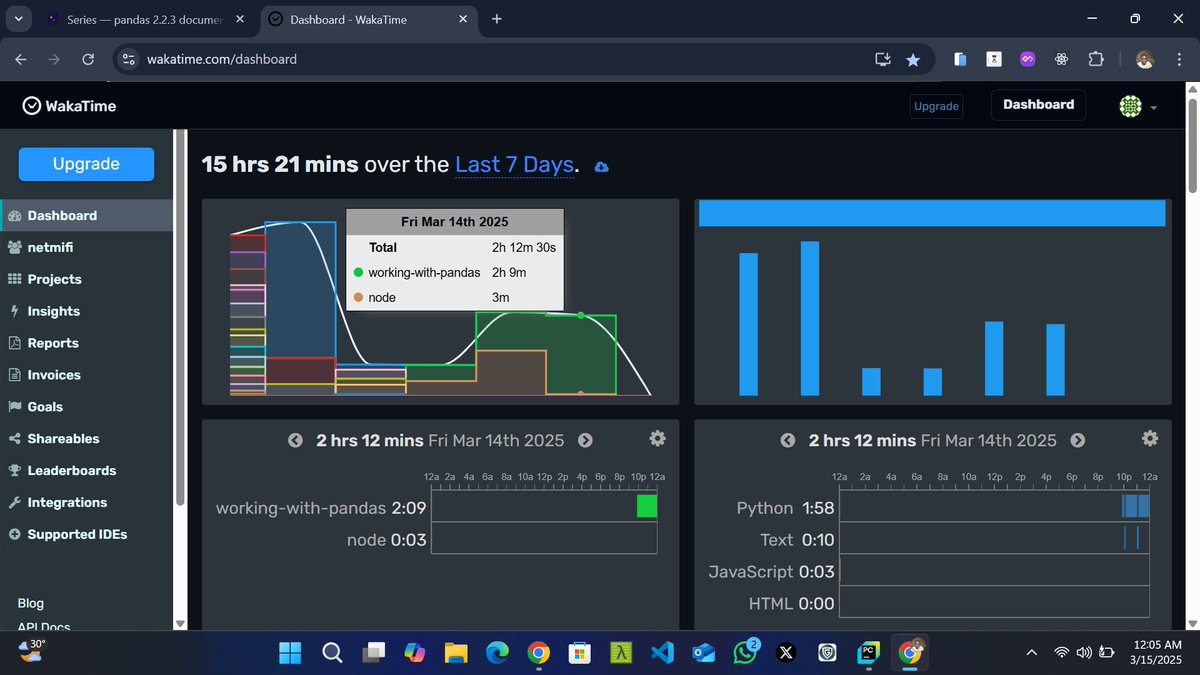The image size is (1200, 675).
Task: Open File Explorer from the taskbar
Action: tap(455, 653)
